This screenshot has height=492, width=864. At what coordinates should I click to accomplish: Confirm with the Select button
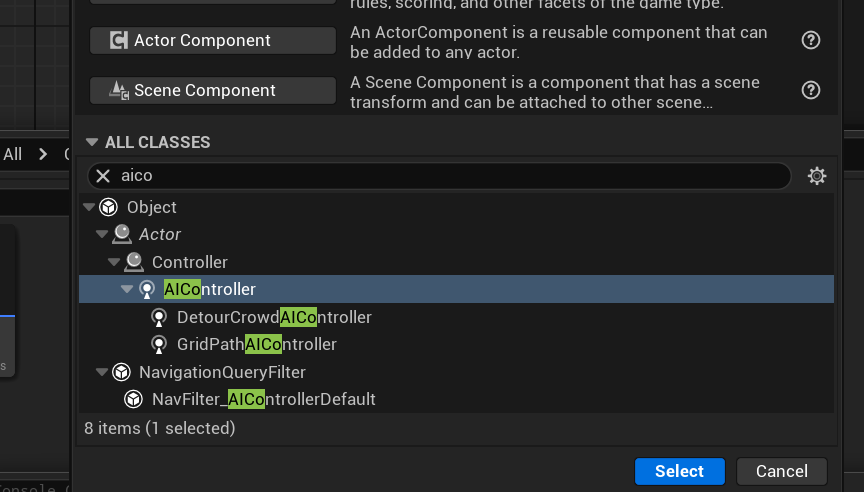[x=679, y=471]
